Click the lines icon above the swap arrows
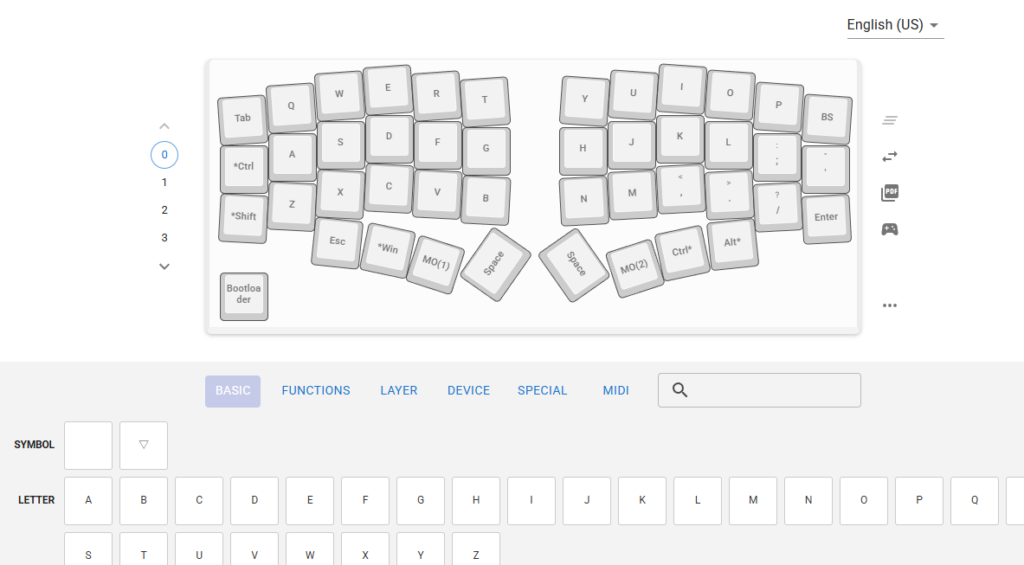The width and height of the screenshot is (1024, 565). (889, 121)
